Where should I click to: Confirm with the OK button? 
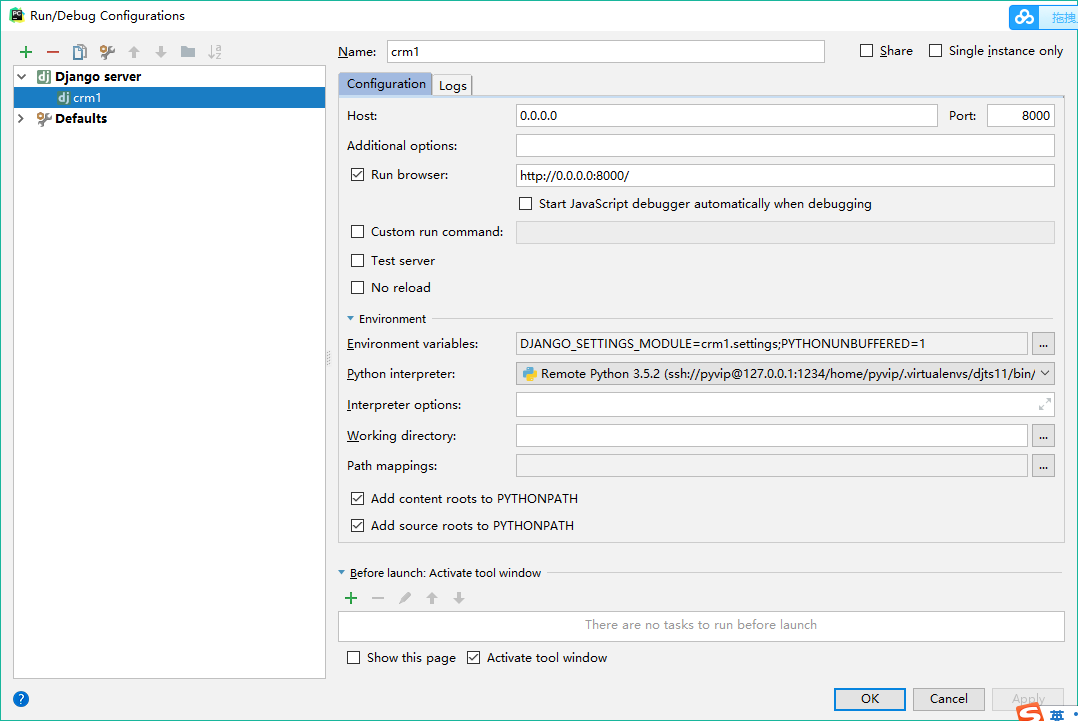(870, 699)
